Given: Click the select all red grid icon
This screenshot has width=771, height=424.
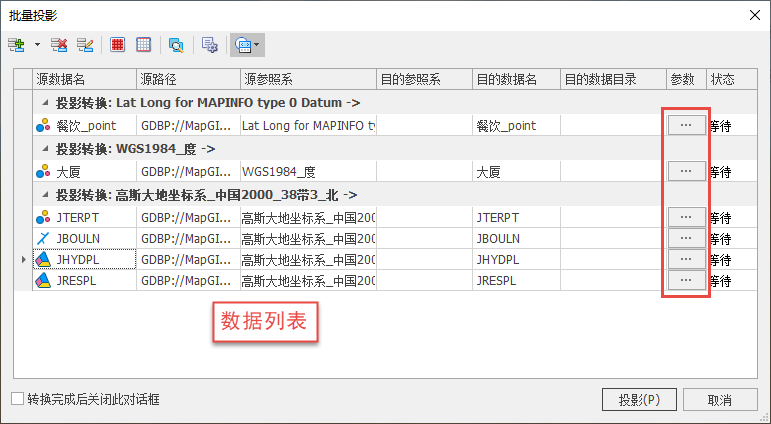Looking at the screenshot, I should click(118, 45).
